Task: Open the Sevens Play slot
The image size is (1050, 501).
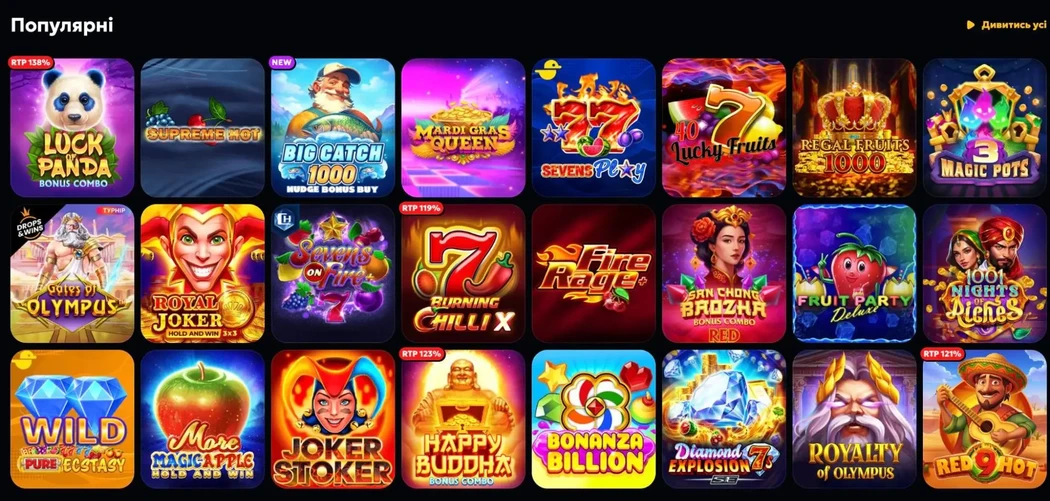Action: 594,128
